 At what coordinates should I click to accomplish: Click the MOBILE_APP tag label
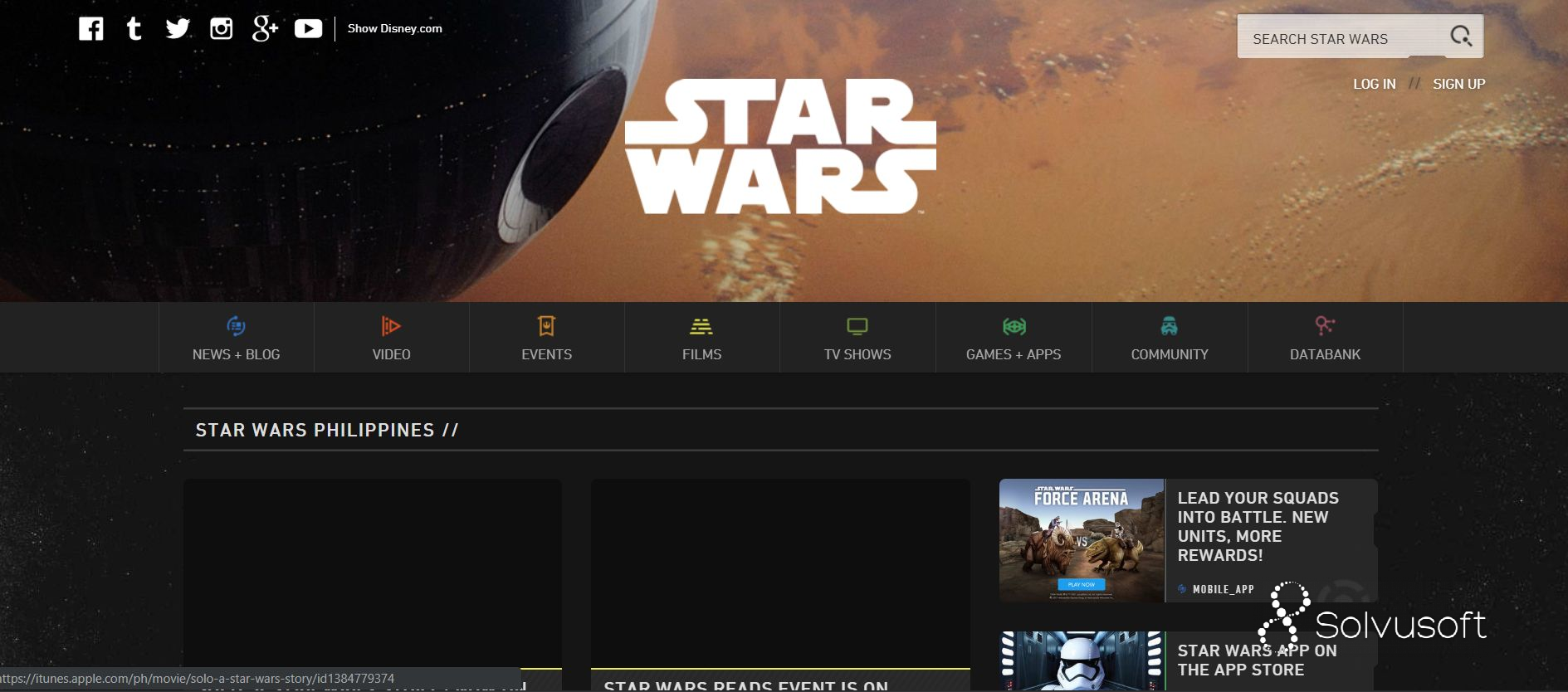1223,589
